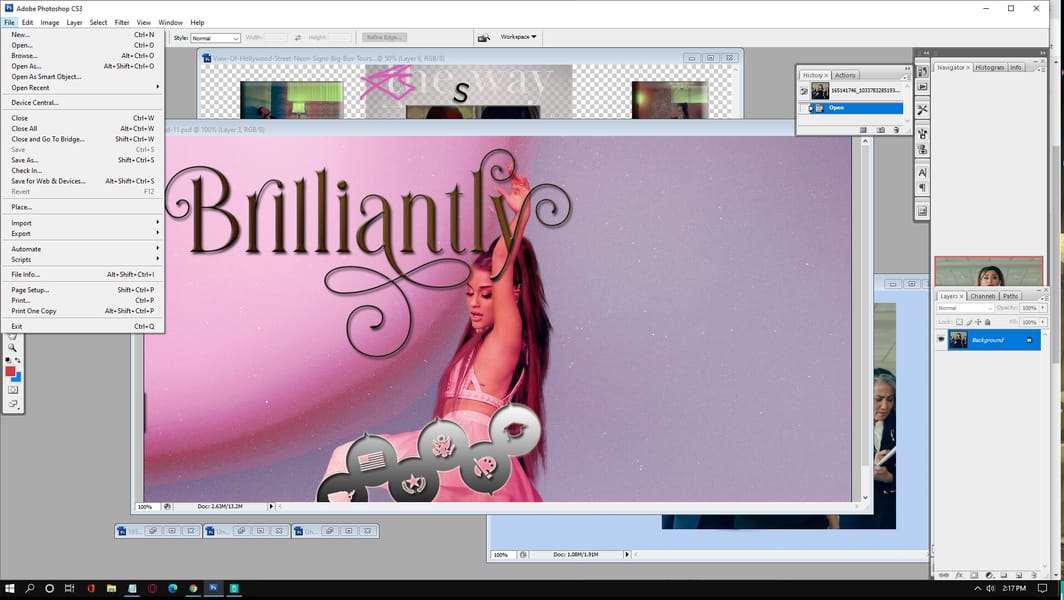Toggle lock transparent pixels in Layers panel
Image resolution: width=1064 pixels, height=600 pixels.
(959, 322)
